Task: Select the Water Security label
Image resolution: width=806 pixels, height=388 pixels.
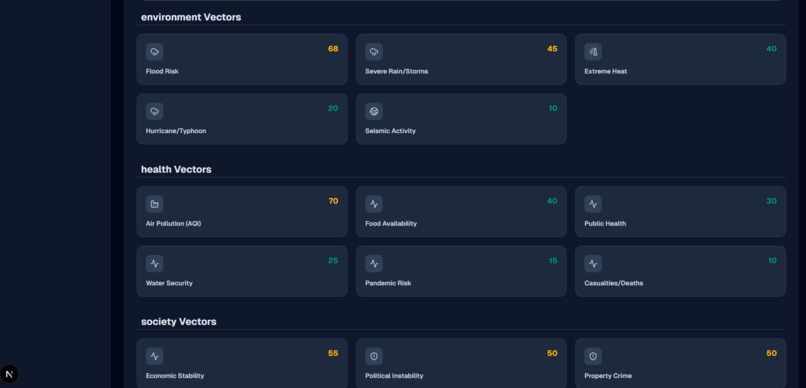Action: pyautogui.click(x=169, y=283)
